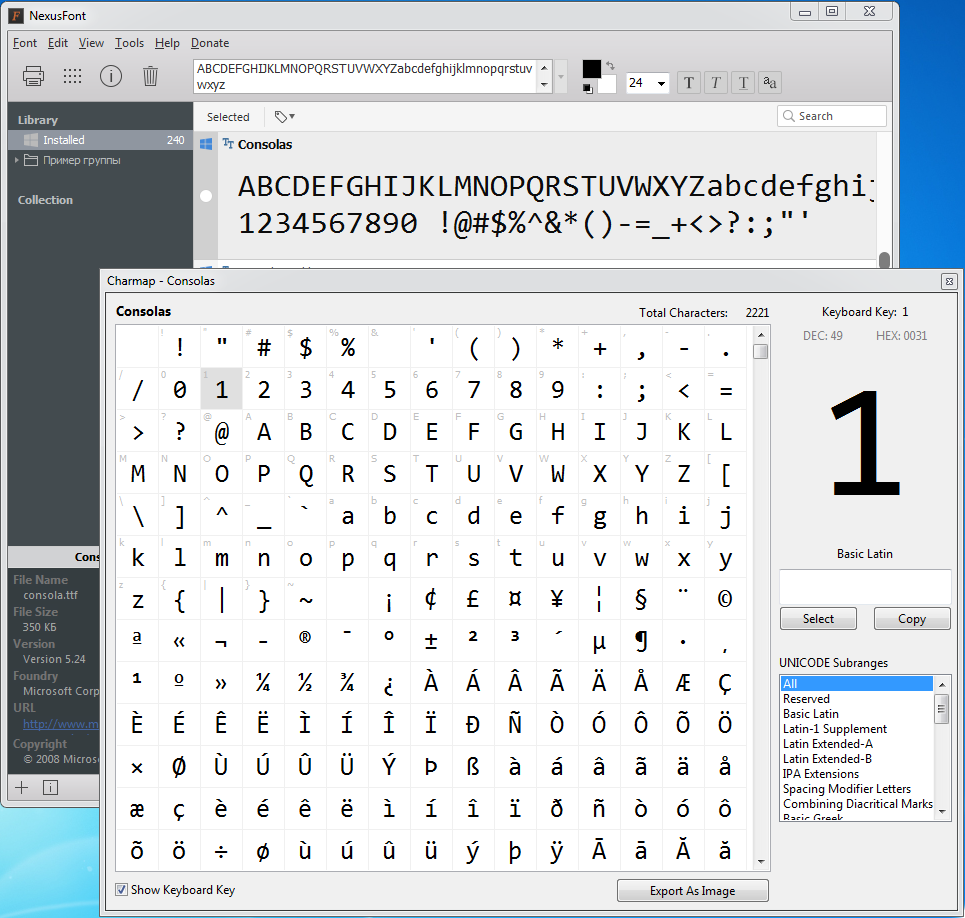Viewport: 965px width, 918px height.
Task: Select the £ pound sign cell
Action: click(x=473, y=599)
